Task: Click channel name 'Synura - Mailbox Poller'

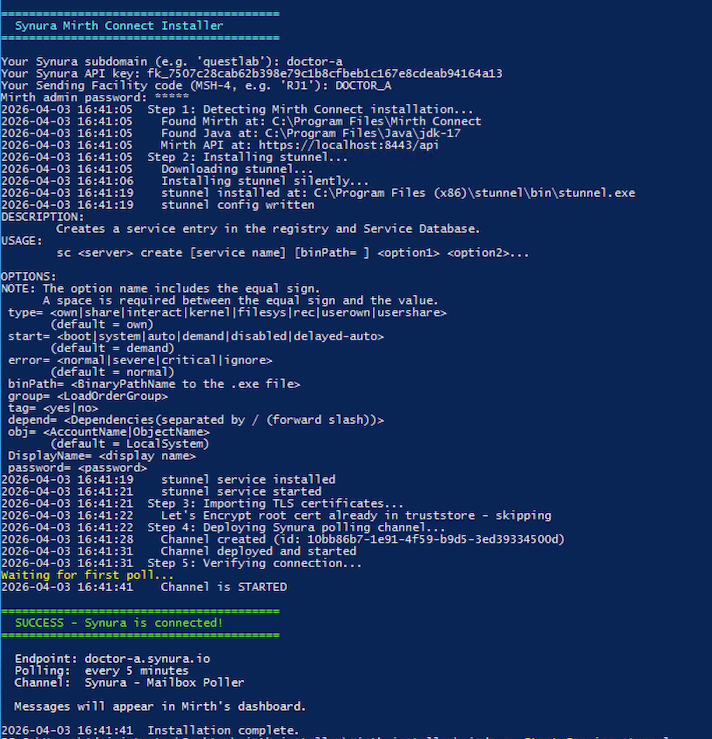Action: (x=164, y=682)
